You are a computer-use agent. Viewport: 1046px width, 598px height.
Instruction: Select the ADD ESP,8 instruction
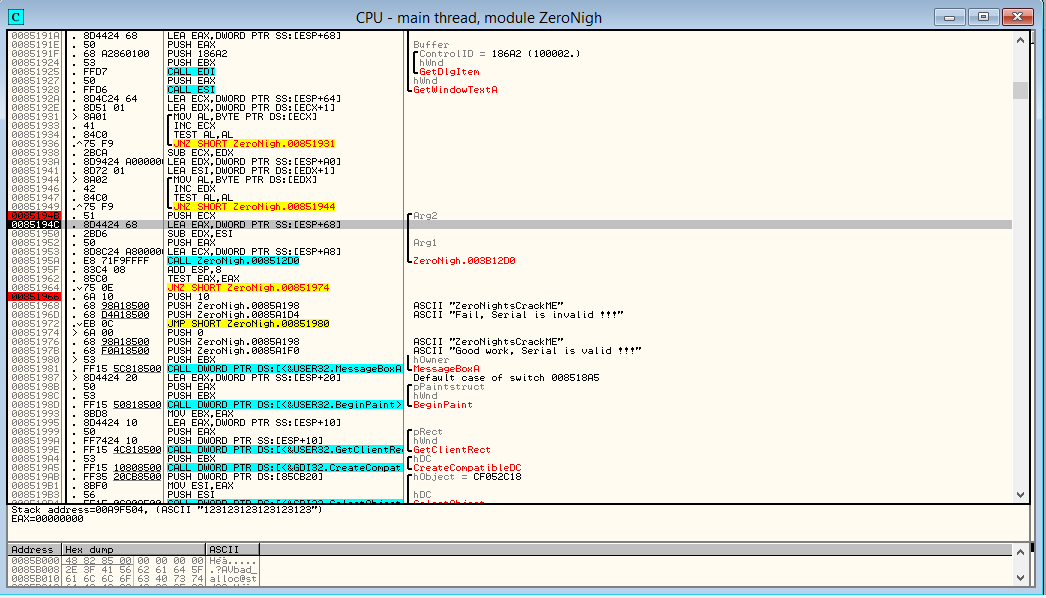pyautogui.click(x=194, y=270)
